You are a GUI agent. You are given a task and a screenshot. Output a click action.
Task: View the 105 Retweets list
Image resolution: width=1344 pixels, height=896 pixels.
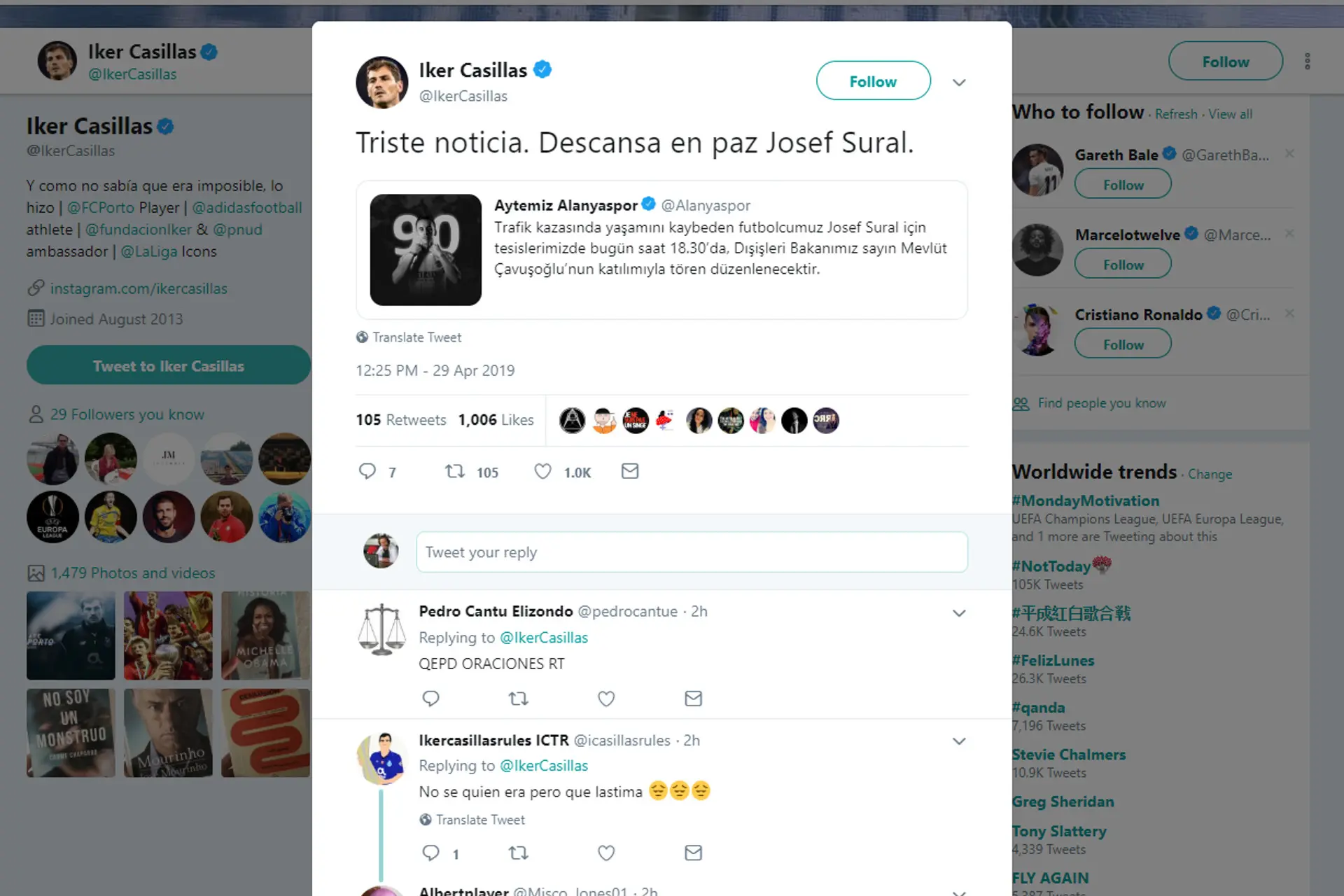(401, 420)
